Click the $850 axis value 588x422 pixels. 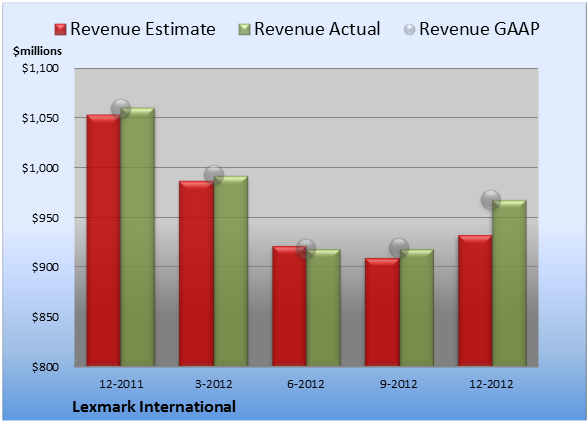tap(45, 317)
